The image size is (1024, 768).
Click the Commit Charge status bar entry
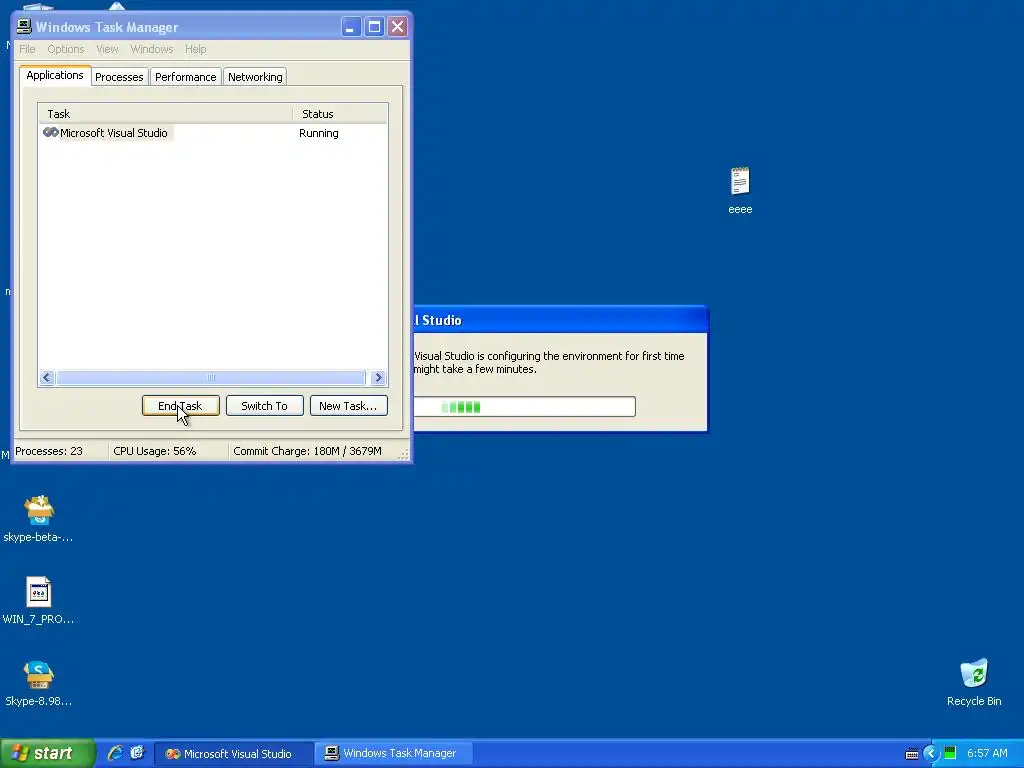pos(308,451)
